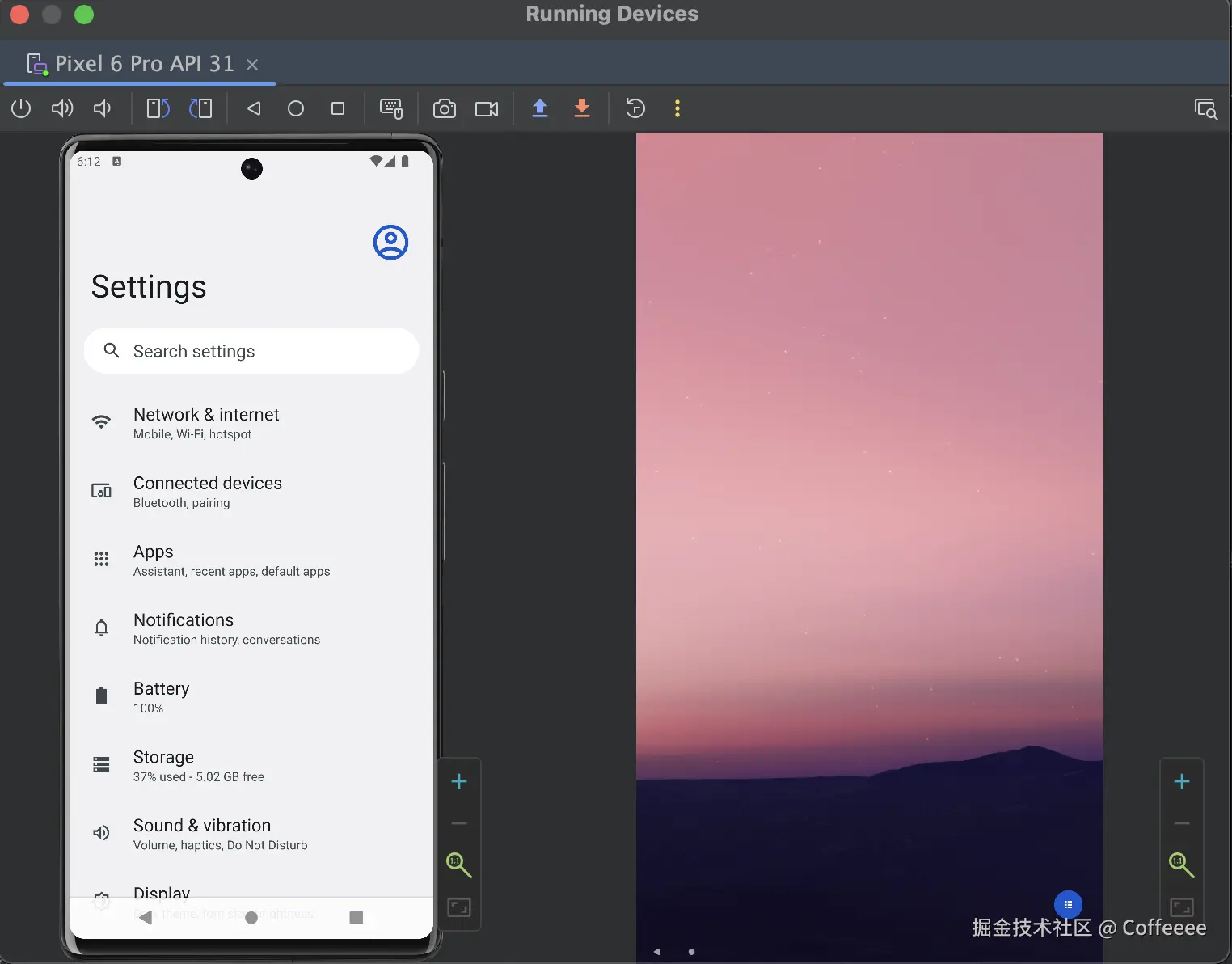Rotate the device left from the toolbar
The image size is (1232, 964).
click(158, 108)
